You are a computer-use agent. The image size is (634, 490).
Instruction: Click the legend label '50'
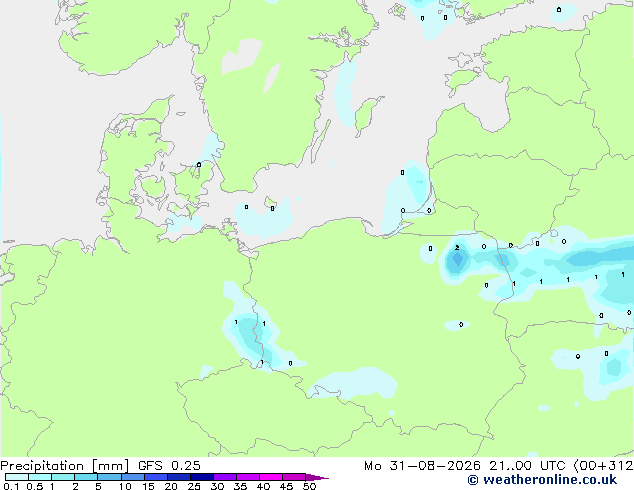309,486
